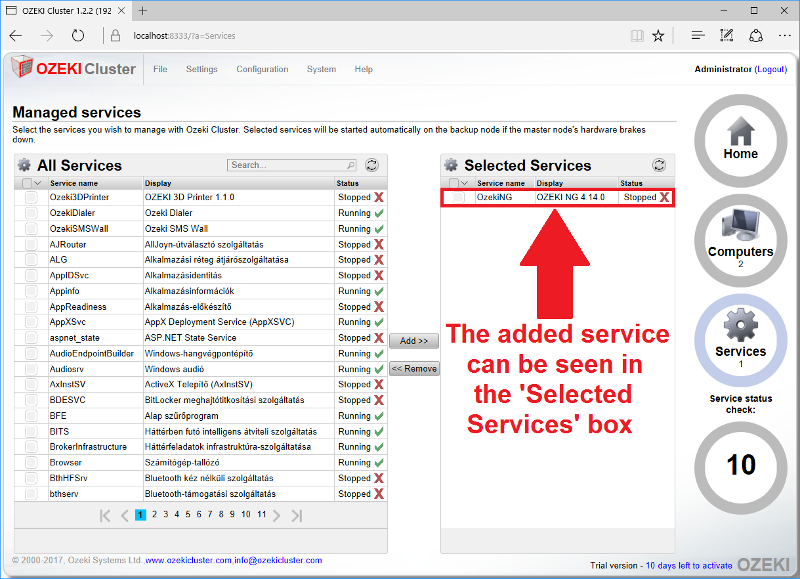Screen dimensions: 800x579
Task: Select the AudioEndpointBuilder service name
Action: (92, 354)
